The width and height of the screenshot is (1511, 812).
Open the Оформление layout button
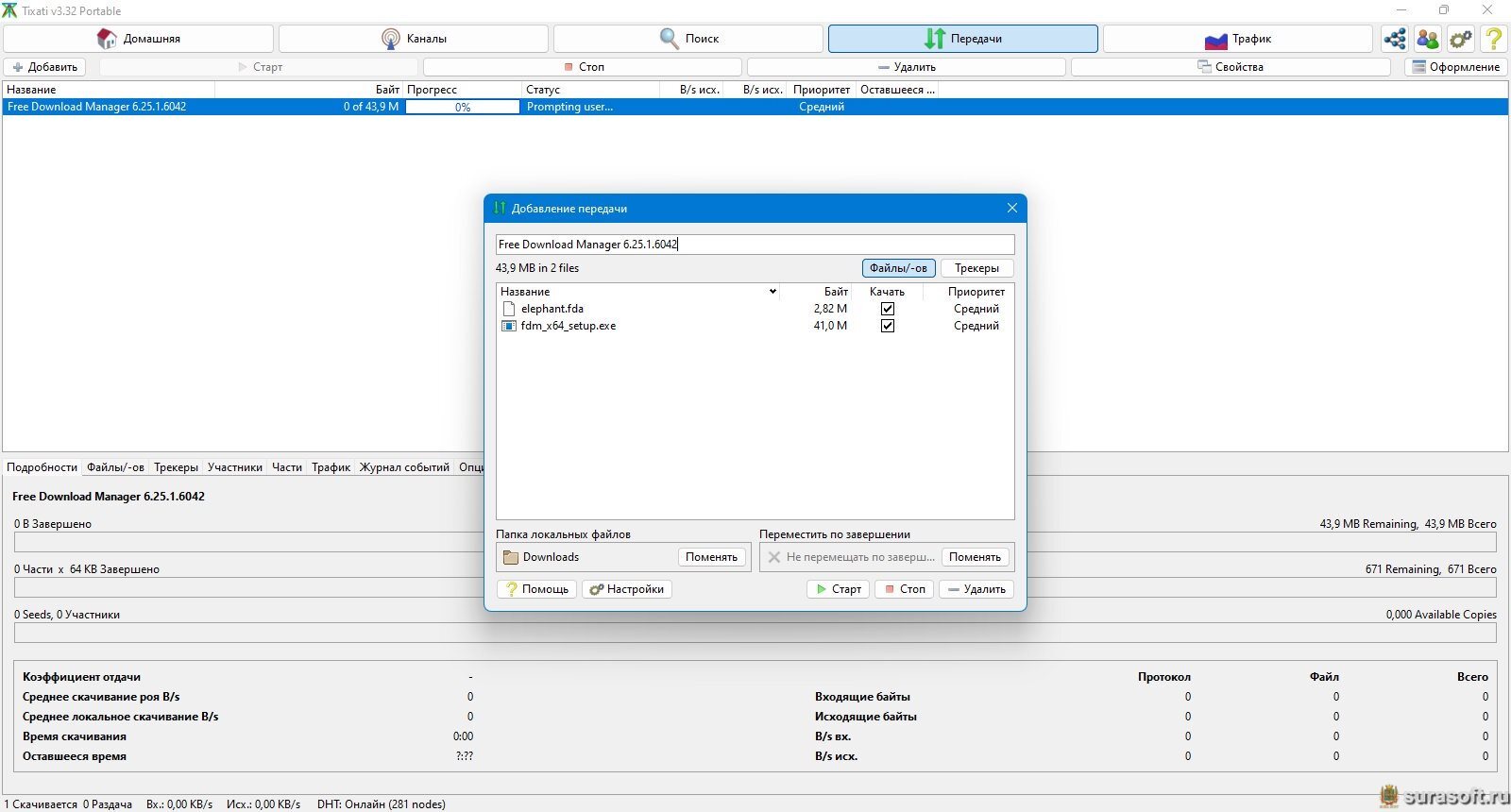coord(1456,67)
